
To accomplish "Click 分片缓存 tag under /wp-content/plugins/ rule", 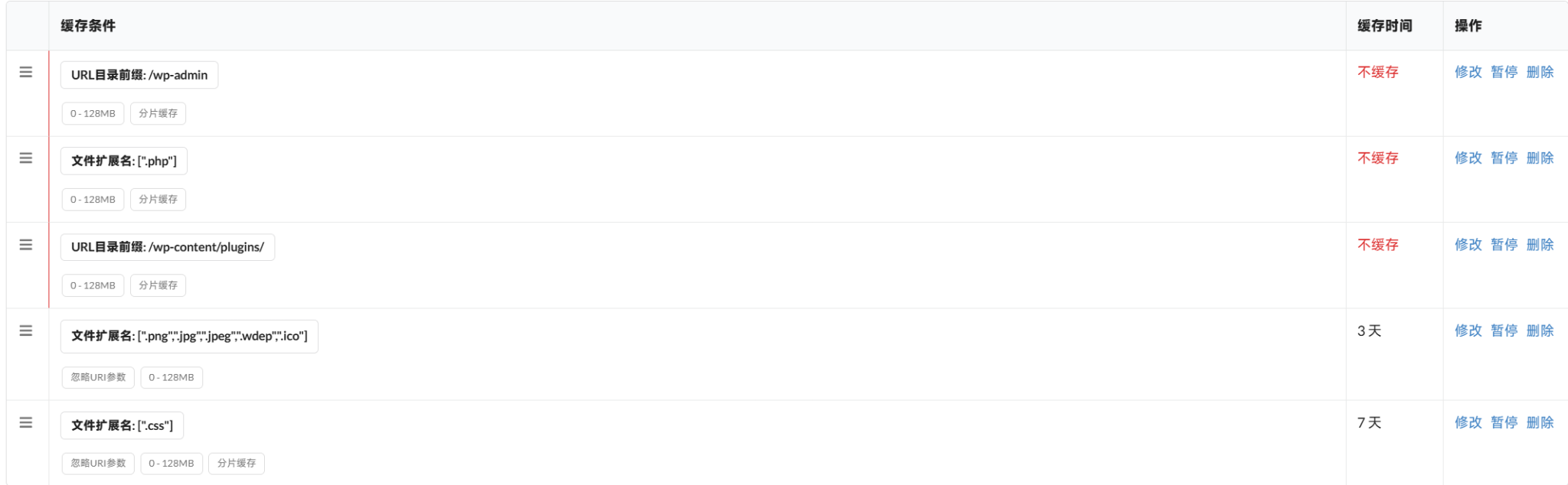I will pos(158,285).
